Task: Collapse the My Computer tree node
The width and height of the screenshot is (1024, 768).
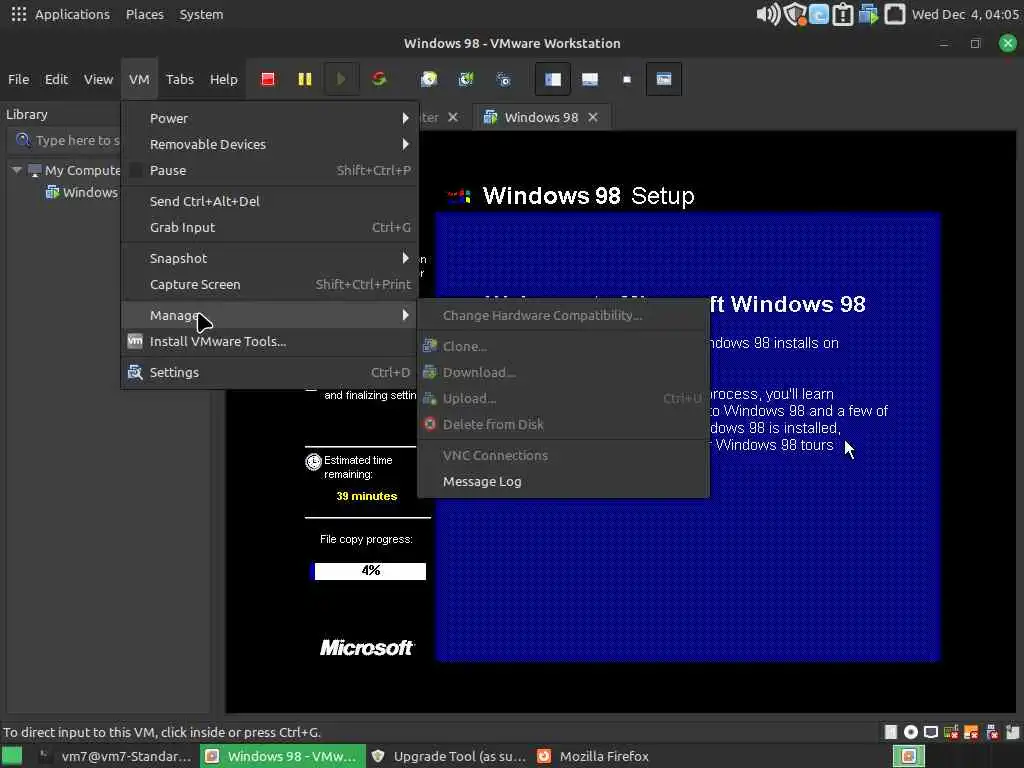Action: click(17, 170)
